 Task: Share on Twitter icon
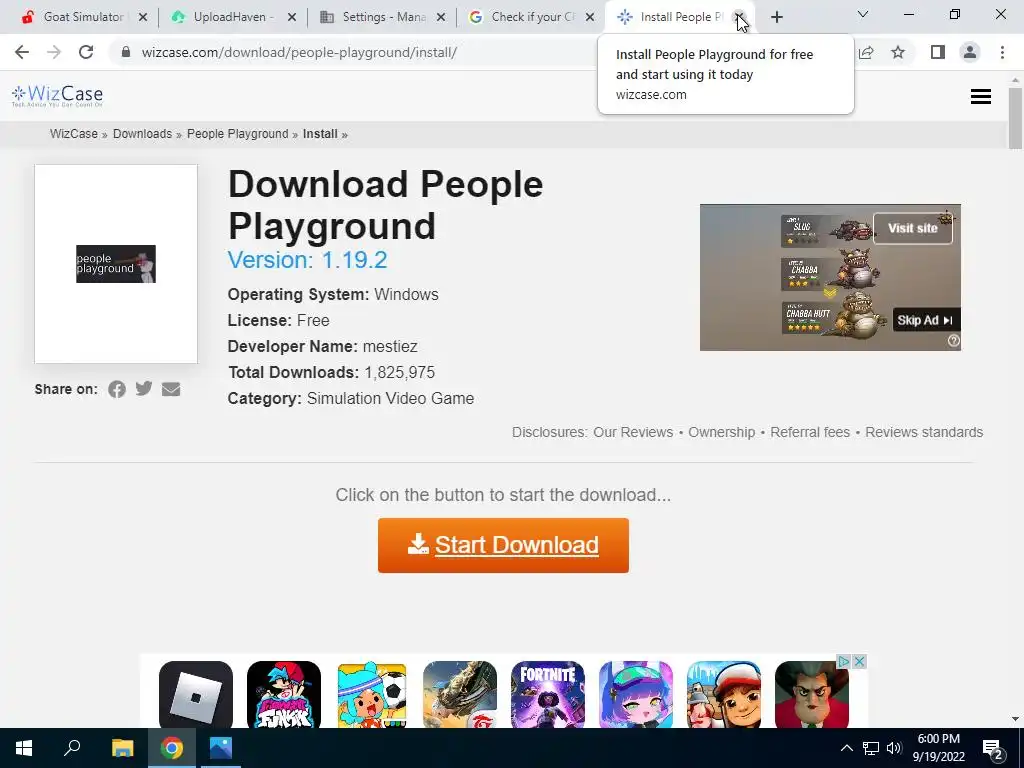click(x=144, y=389)
